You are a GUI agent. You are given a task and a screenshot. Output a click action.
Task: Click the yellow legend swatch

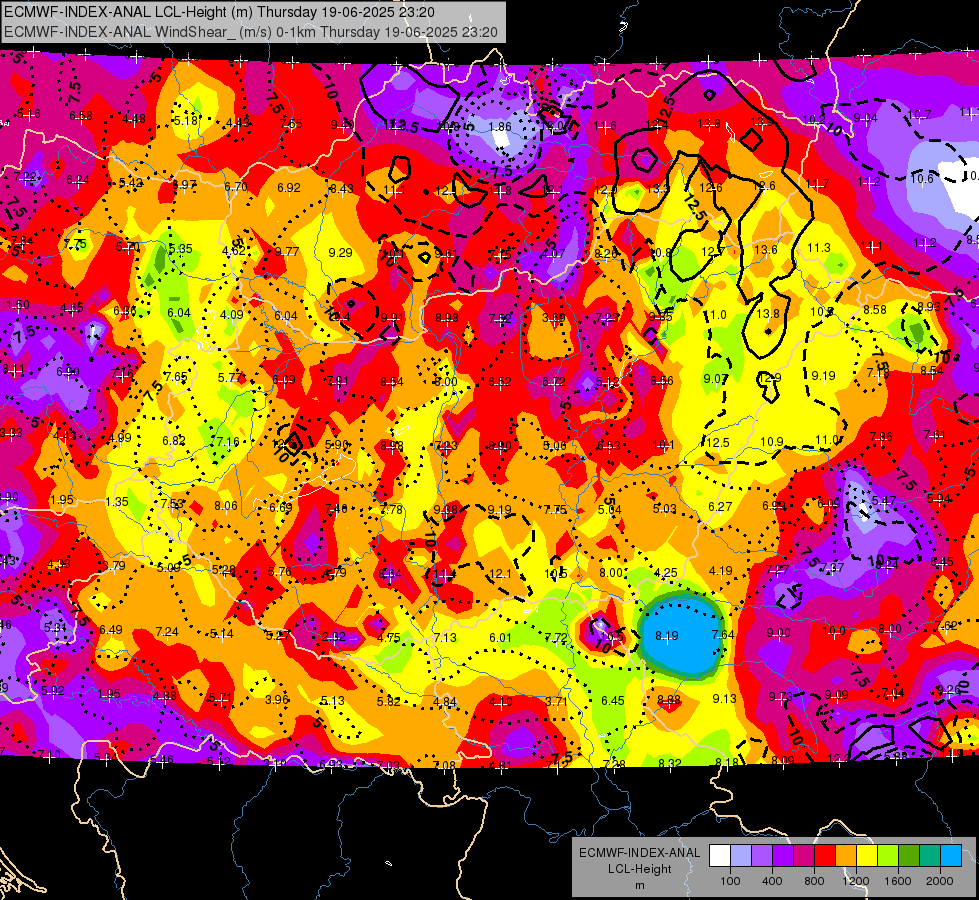[867, 856]
